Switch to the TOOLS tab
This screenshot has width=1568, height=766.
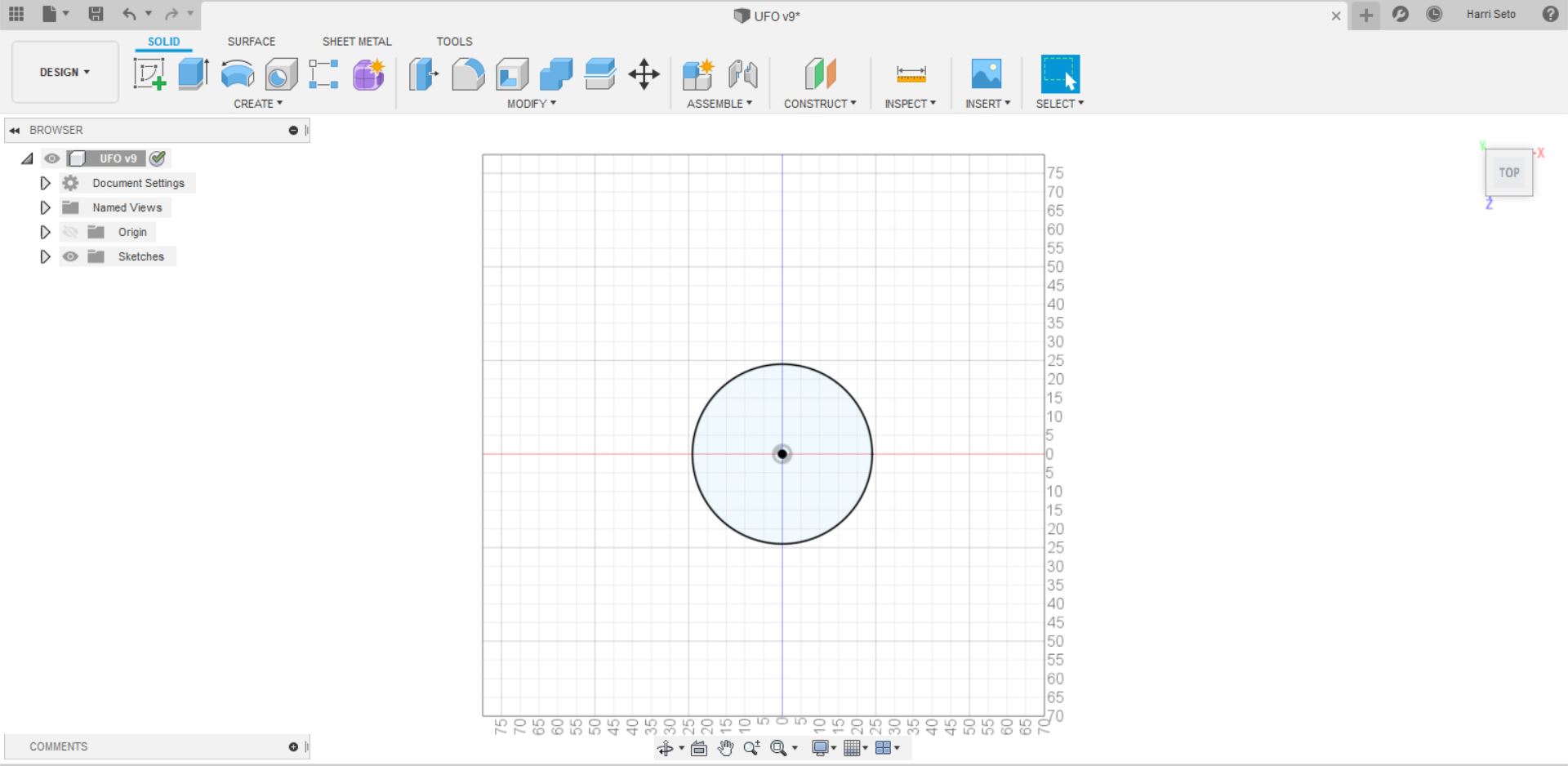tap(454, 42)
